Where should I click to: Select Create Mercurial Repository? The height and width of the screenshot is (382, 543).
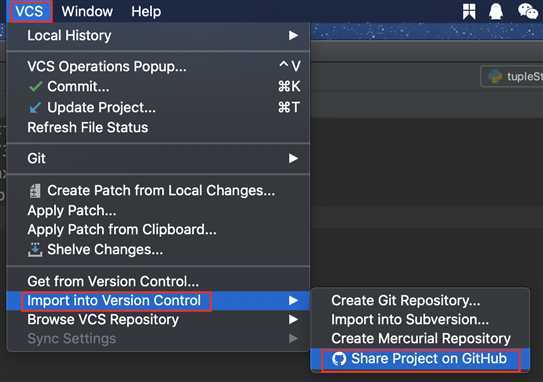tap(421, 339)
